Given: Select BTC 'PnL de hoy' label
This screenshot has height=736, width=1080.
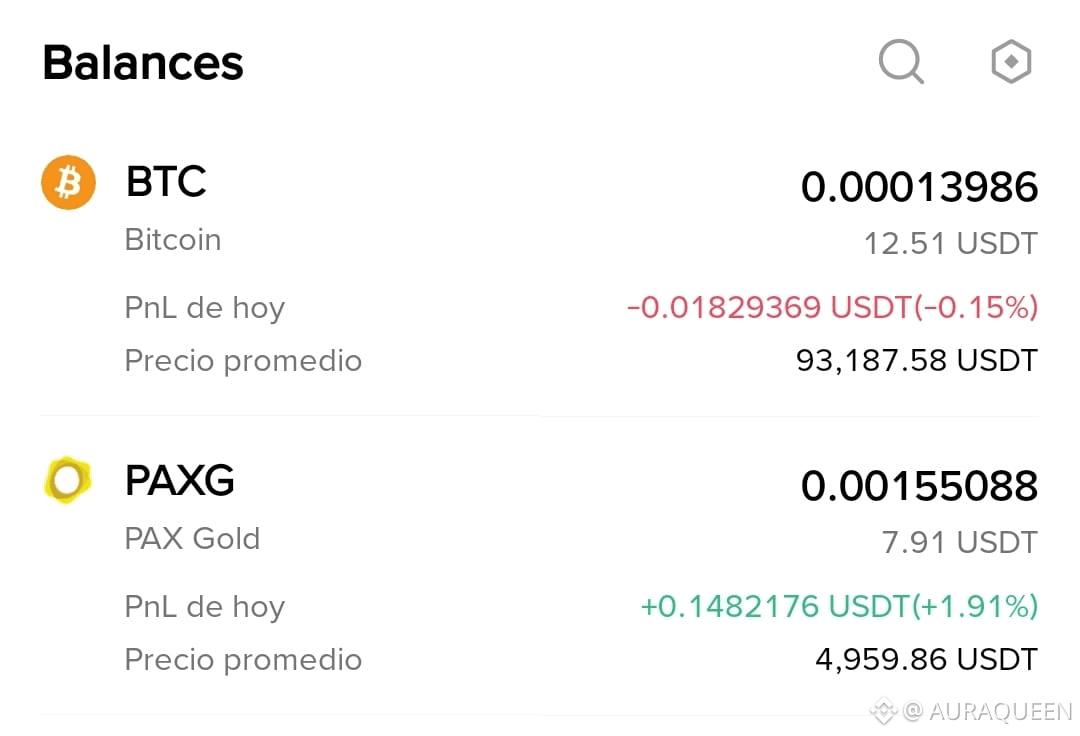Looking at the screenshot, I should [x=205, y=308].
